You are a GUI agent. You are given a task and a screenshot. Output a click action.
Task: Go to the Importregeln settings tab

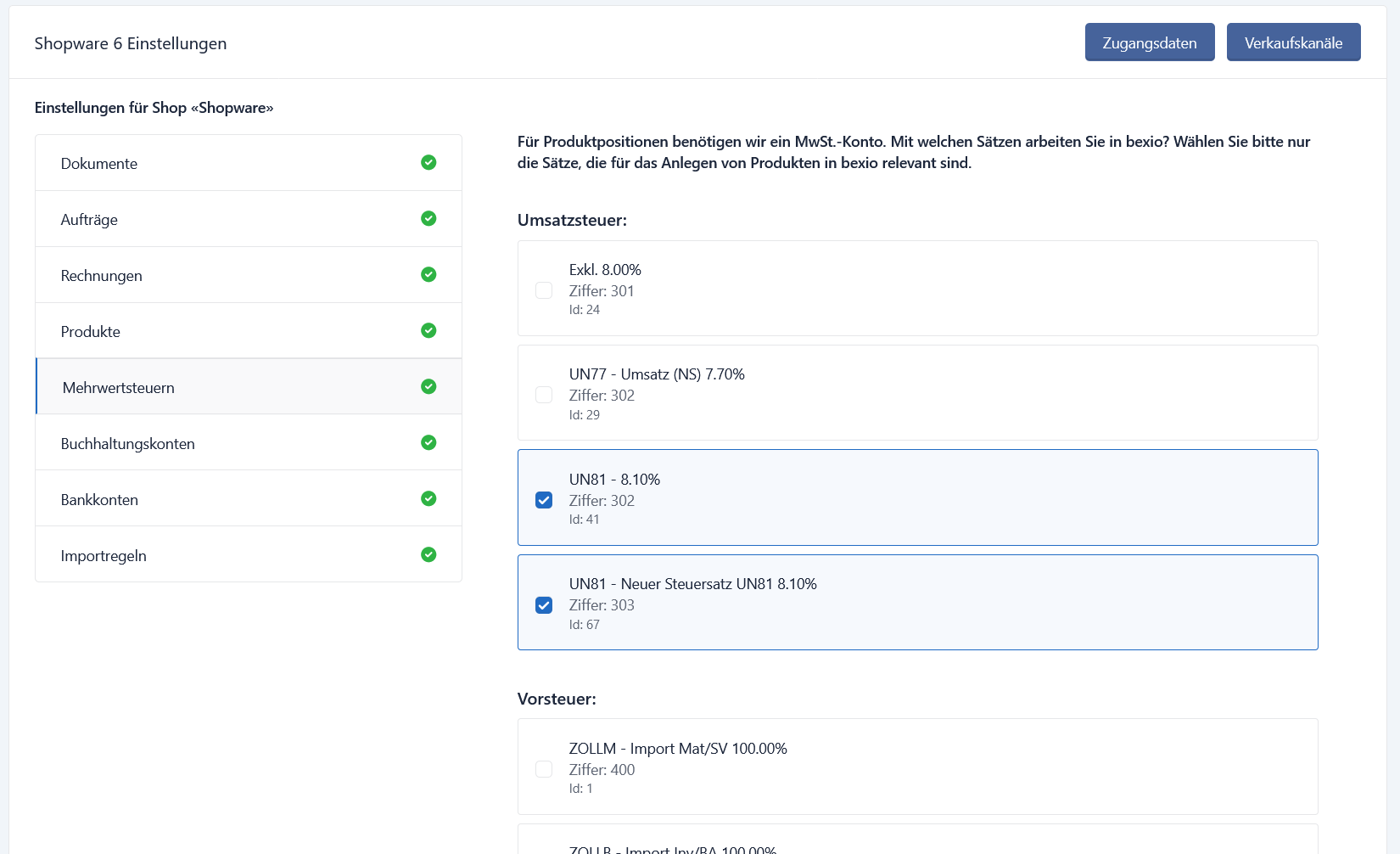pos(104,556)
